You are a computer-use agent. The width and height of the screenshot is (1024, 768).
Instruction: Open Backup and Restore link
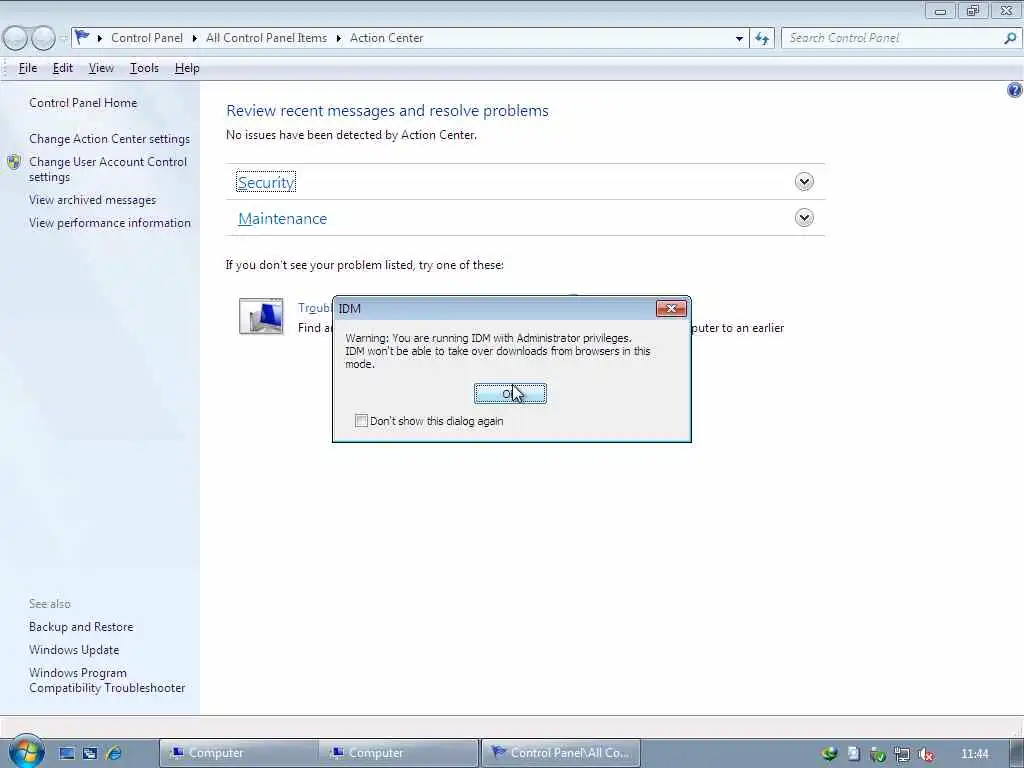tap(81, 627)
